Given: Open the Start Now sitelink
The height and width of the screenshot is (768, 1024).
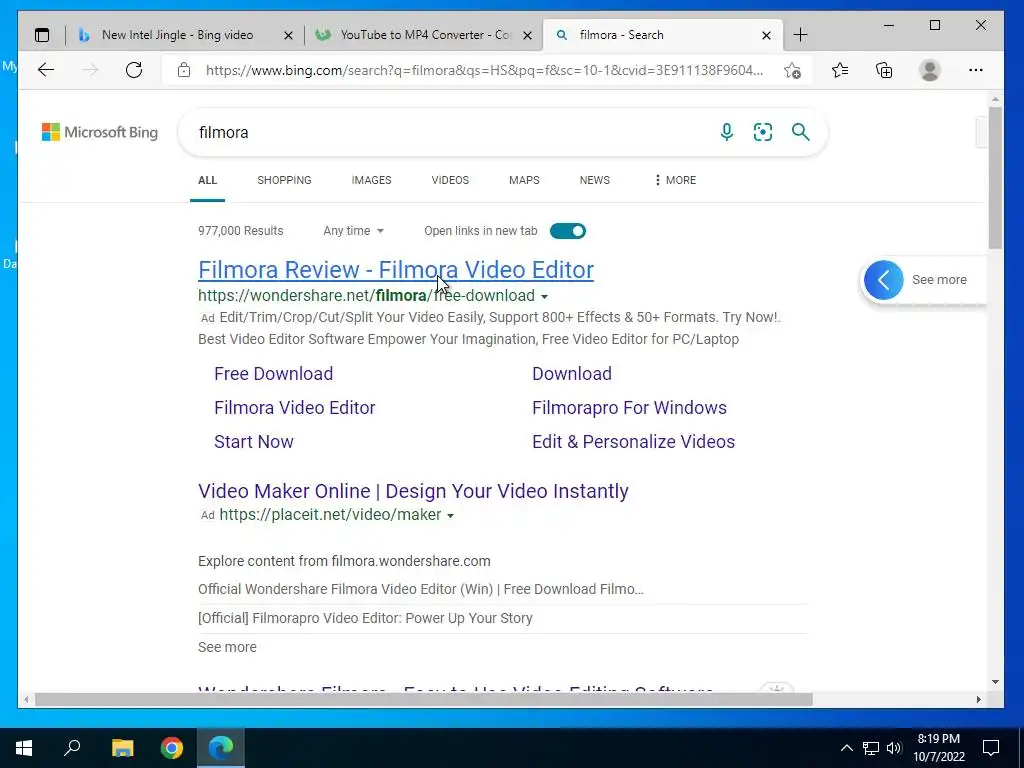Looking at the screenshot, I should [x=254, y=441].
